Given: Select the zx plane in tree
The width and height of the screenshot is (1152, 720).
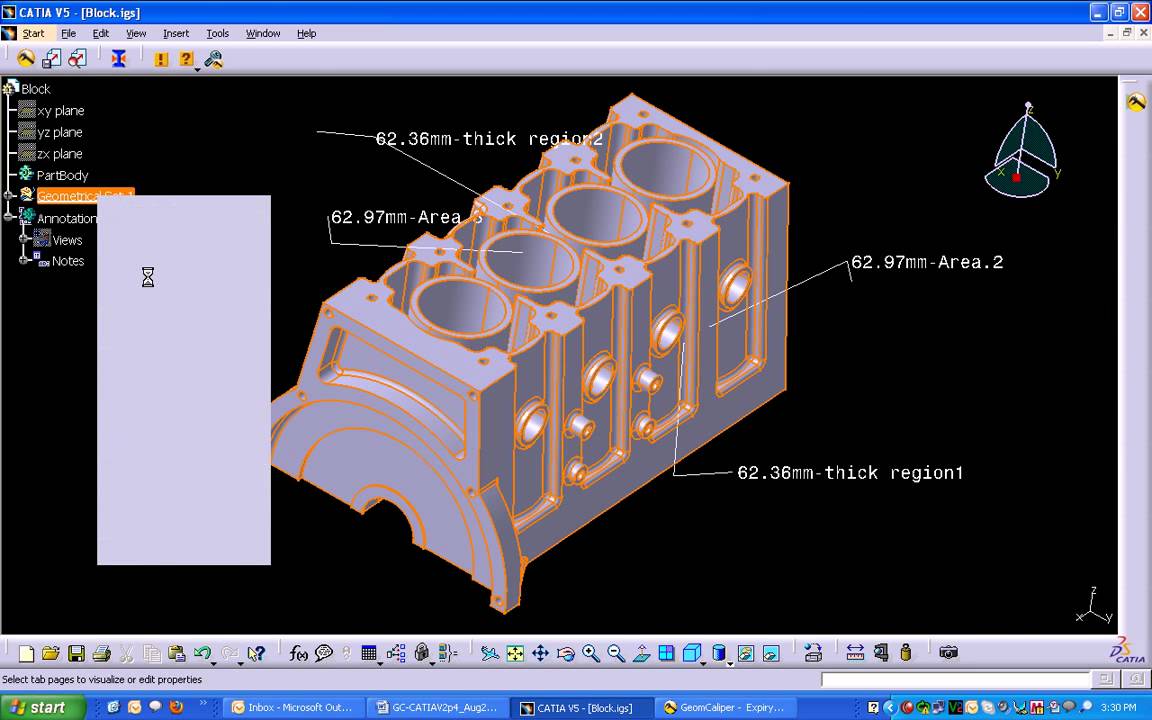Looking at the screenshot, I should tap(60, 154).
